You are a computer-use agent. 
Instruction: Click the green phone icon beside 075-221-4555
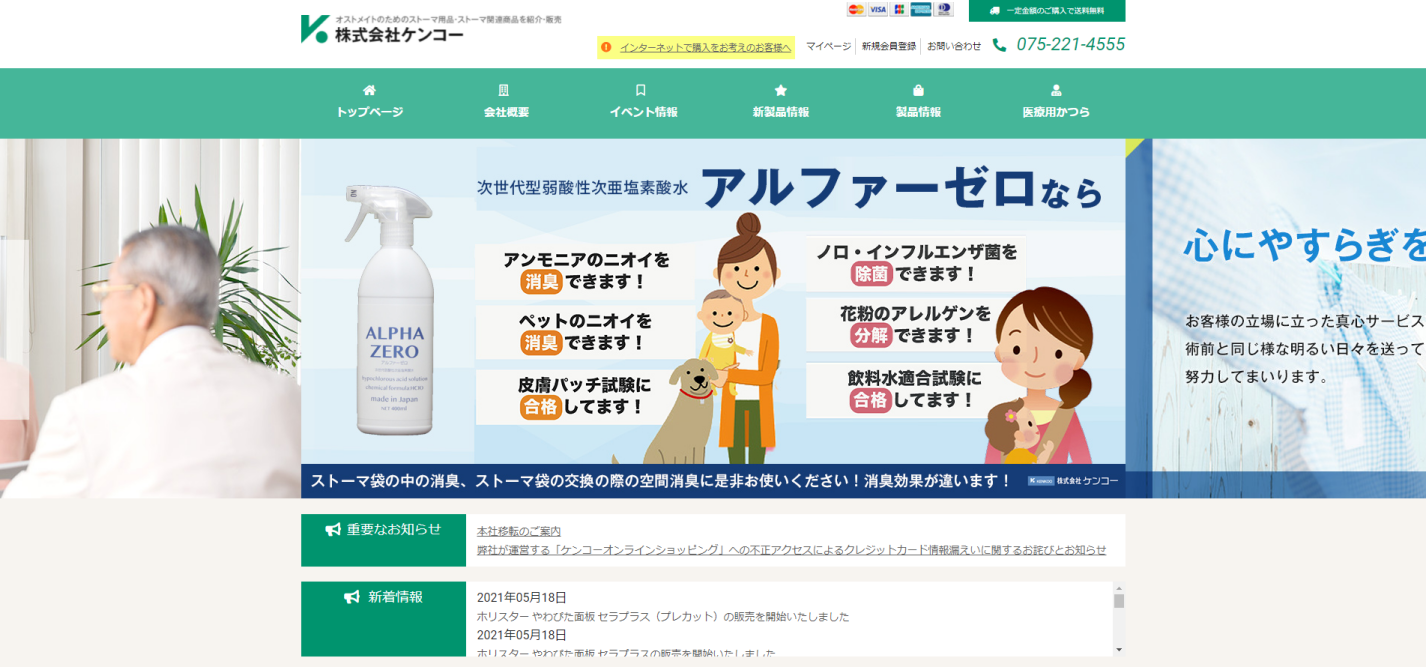click(x=999, y=45)
